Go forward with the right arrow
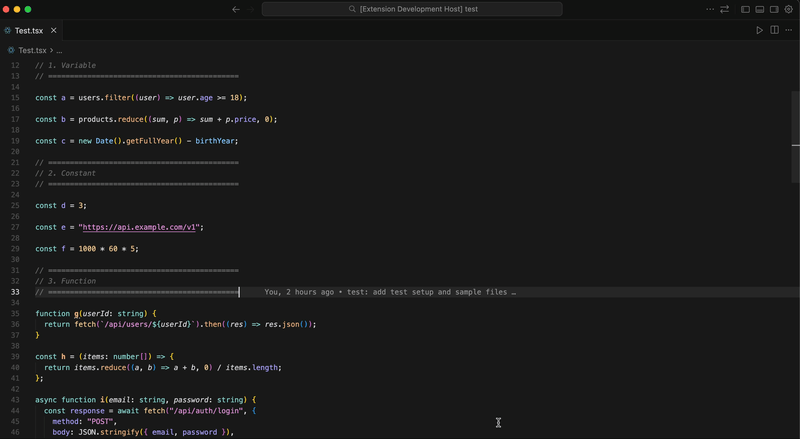The width and height of the screenshot is (800, 439). coord(251,9)
